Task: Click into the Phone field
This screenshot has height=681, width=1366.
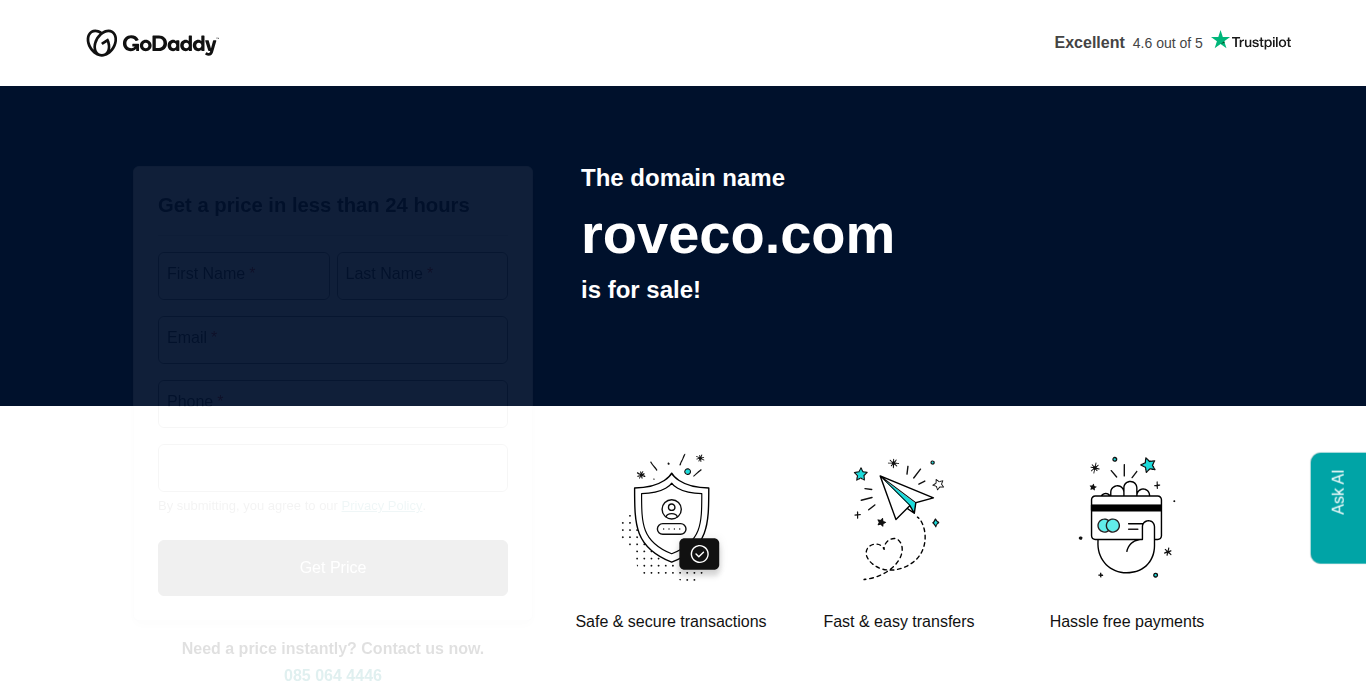Action: click(333, 403)
